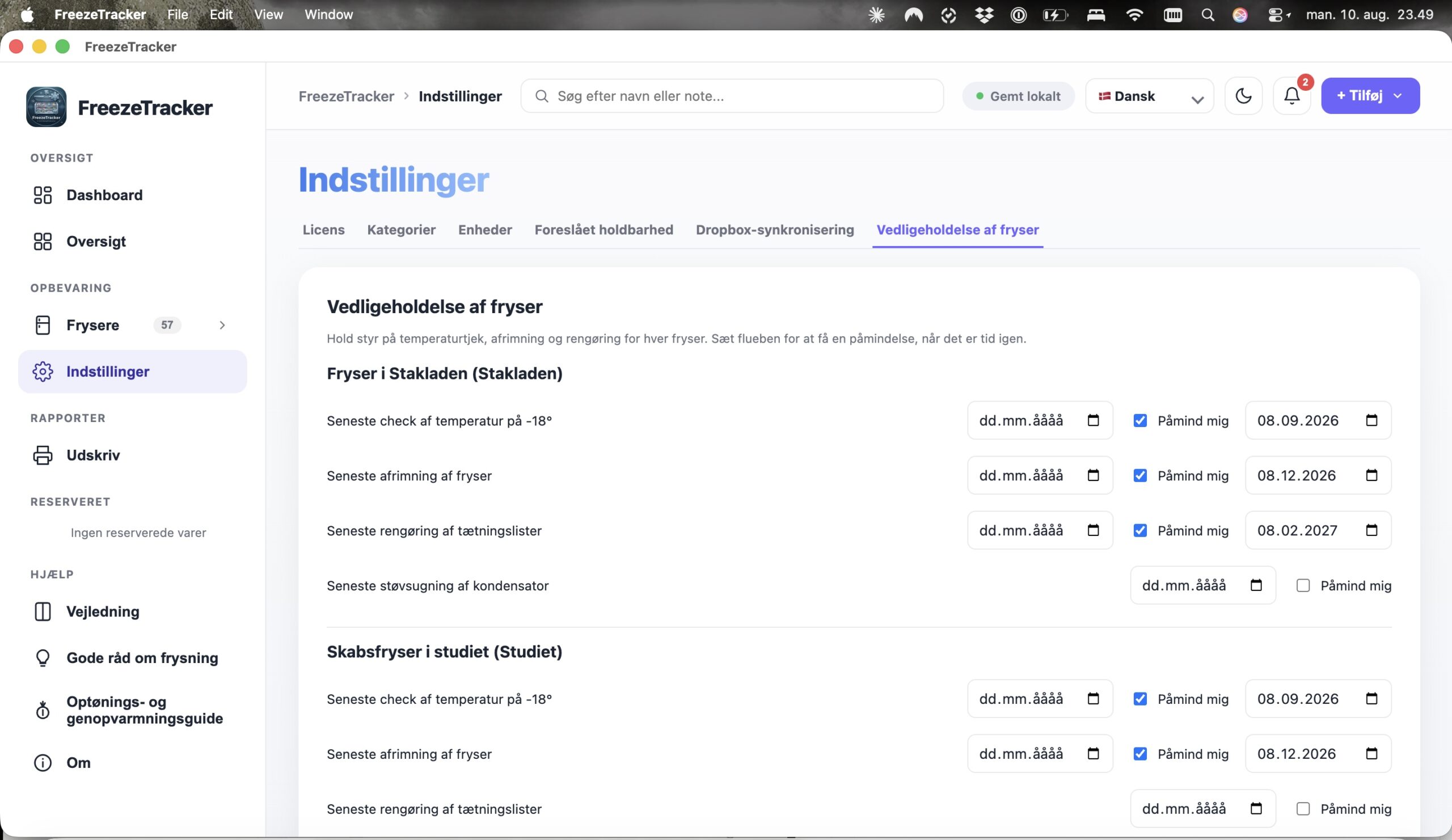Click the timer icon for Optøningsguide
Screen dimensions: 1452x840
tap(43, 710)
